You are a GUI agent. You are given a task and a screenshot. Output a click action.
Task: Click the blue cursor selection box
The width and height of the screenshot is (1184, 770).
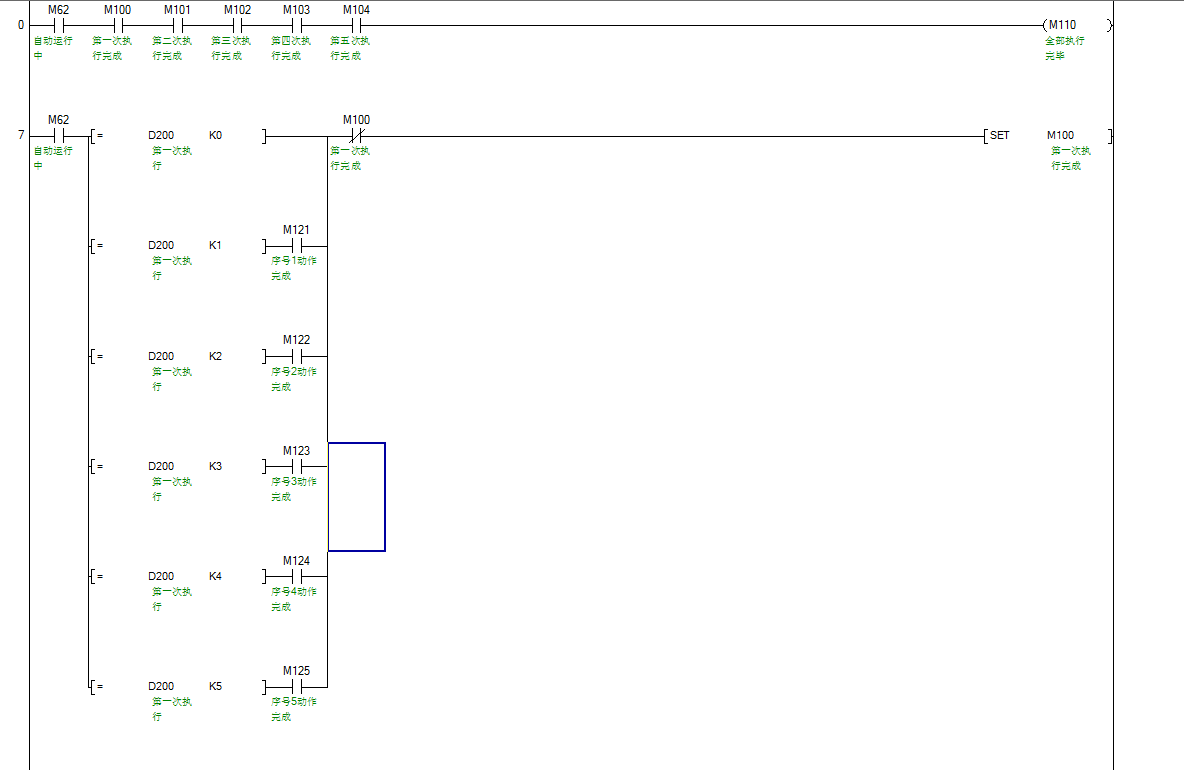[356, 497]
